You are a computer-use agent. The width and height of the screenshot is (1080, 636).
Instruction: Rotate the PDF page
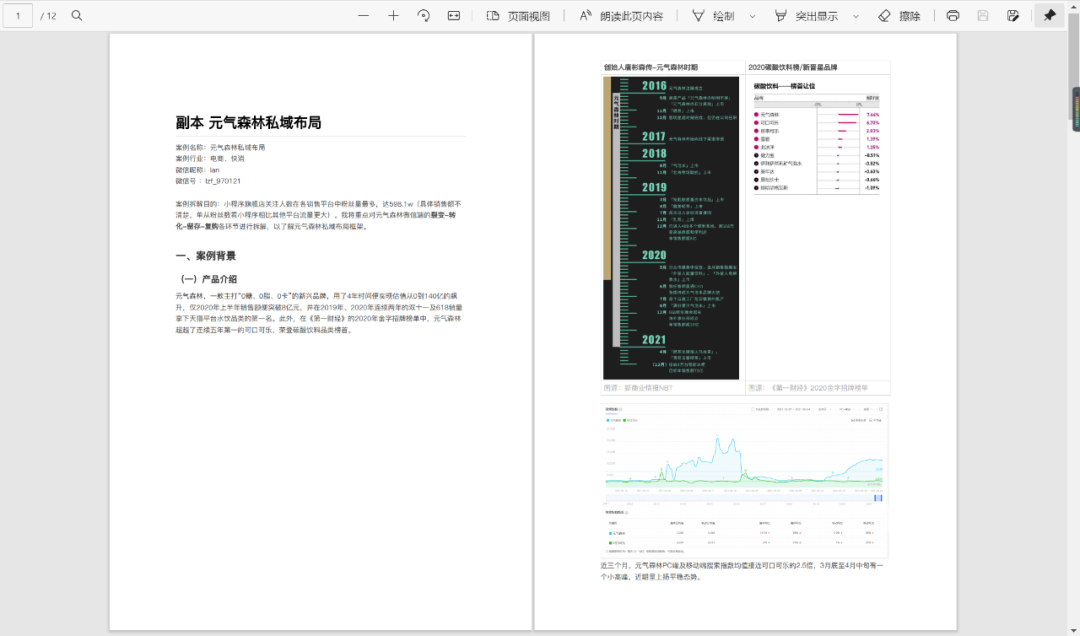(x=424, y=15)
